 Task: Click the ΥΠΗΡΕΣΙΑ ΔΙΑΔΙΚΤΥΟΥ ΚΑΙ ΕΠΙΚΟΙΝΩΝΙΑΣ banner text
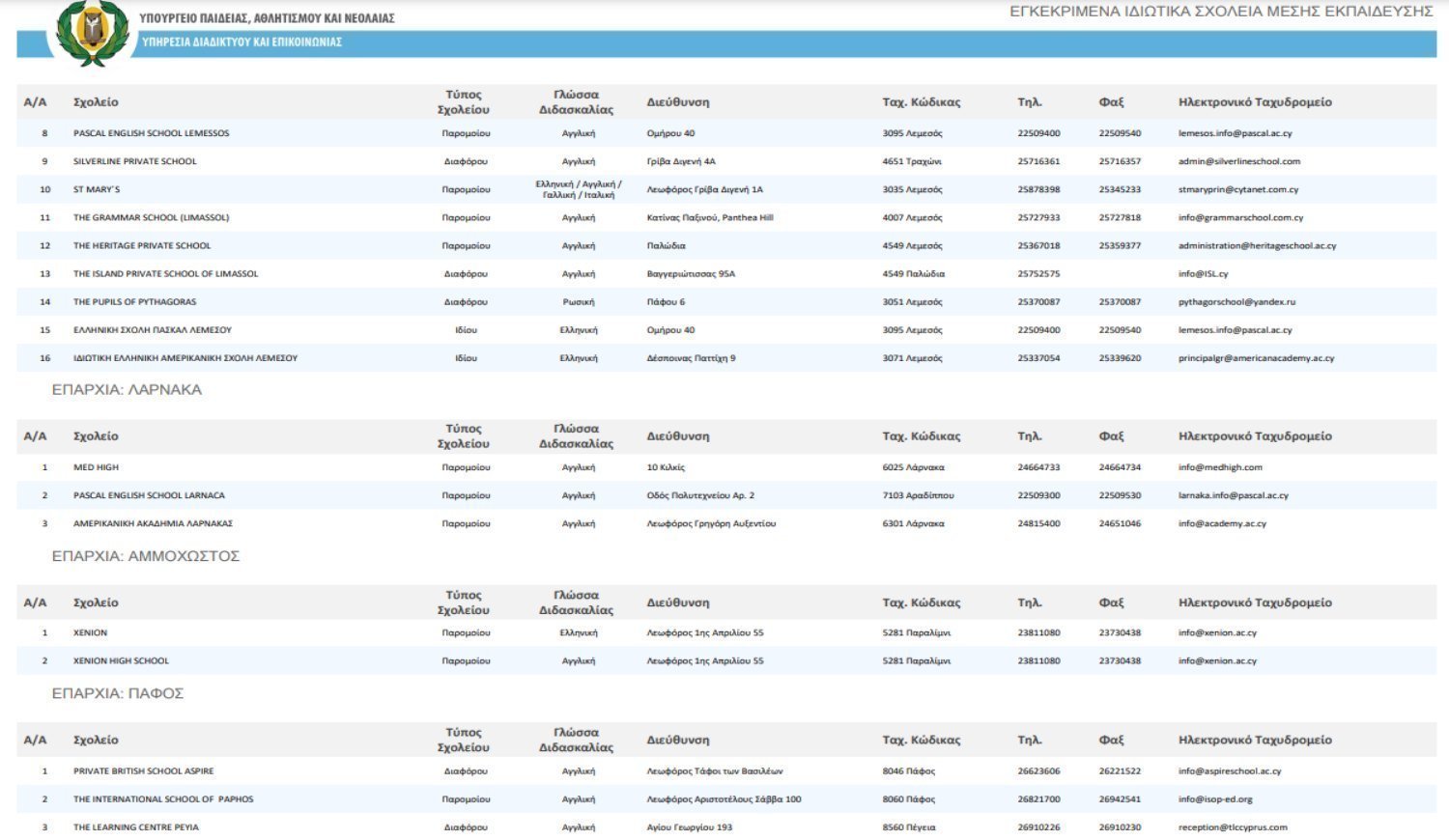pos(241,42)
